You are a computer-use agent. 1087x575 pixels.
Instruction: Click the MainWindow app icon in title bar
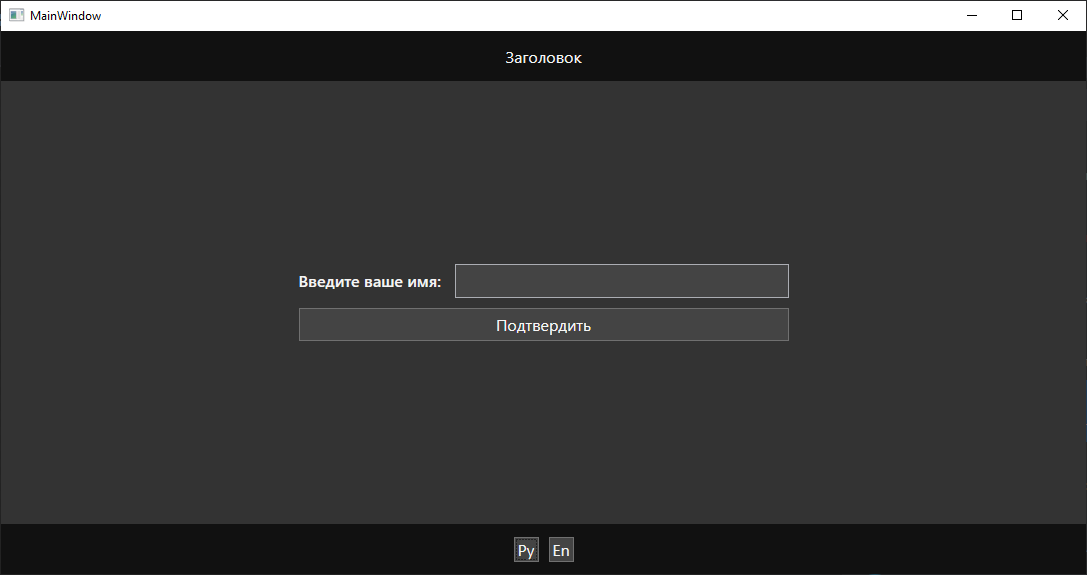pyautogui.click(x=17, y=15)
